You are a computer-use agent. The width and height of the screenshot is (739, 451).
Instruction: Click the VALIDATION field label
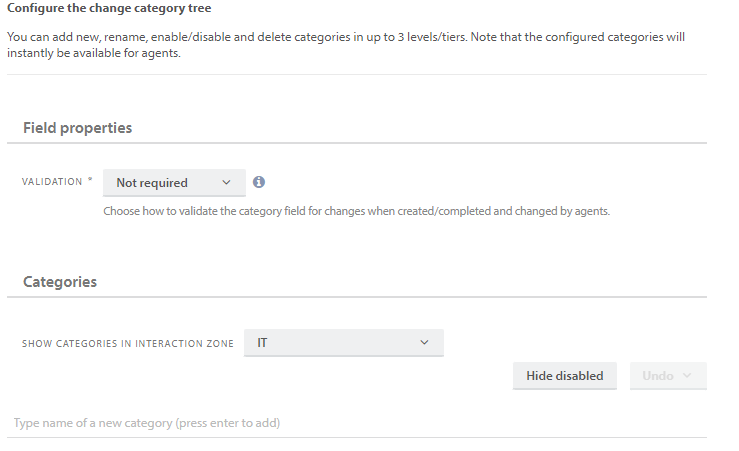click(x=52, y=182)
